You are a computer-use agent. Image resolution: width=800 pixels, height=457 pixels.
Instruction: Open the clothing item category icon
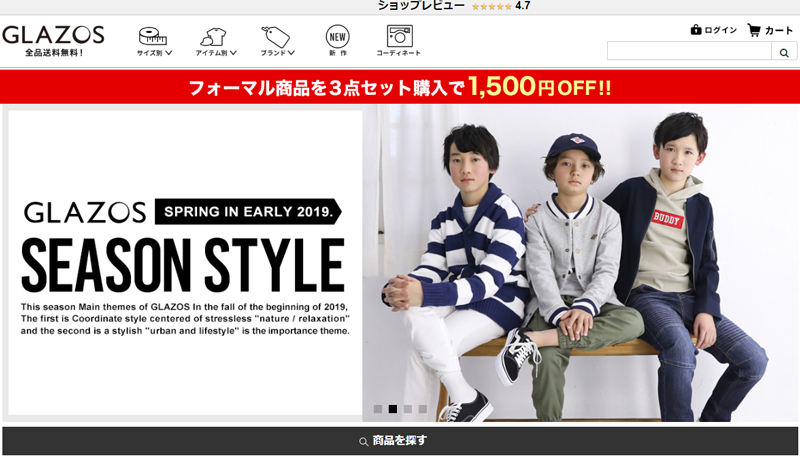[213, 37]
